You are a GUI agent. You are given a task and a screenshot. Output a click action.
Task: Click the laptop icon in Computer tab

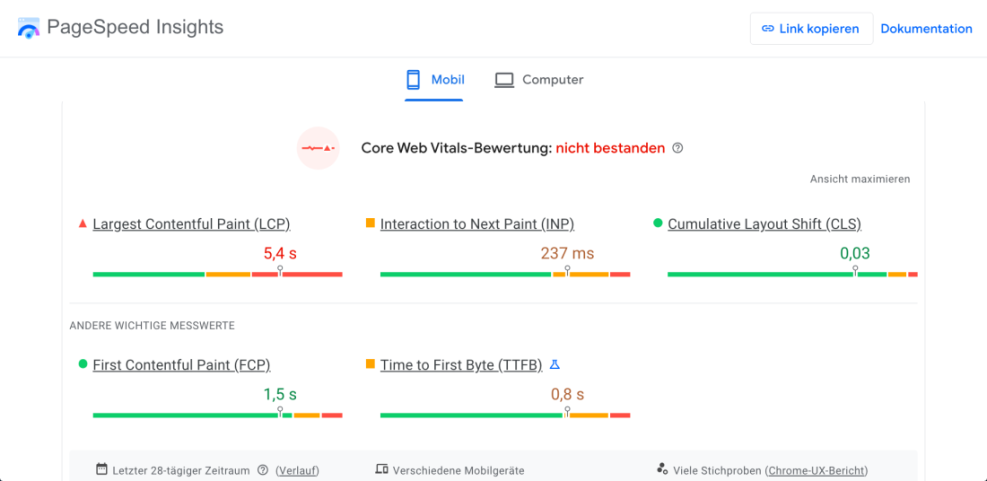(x=504, y=80)
